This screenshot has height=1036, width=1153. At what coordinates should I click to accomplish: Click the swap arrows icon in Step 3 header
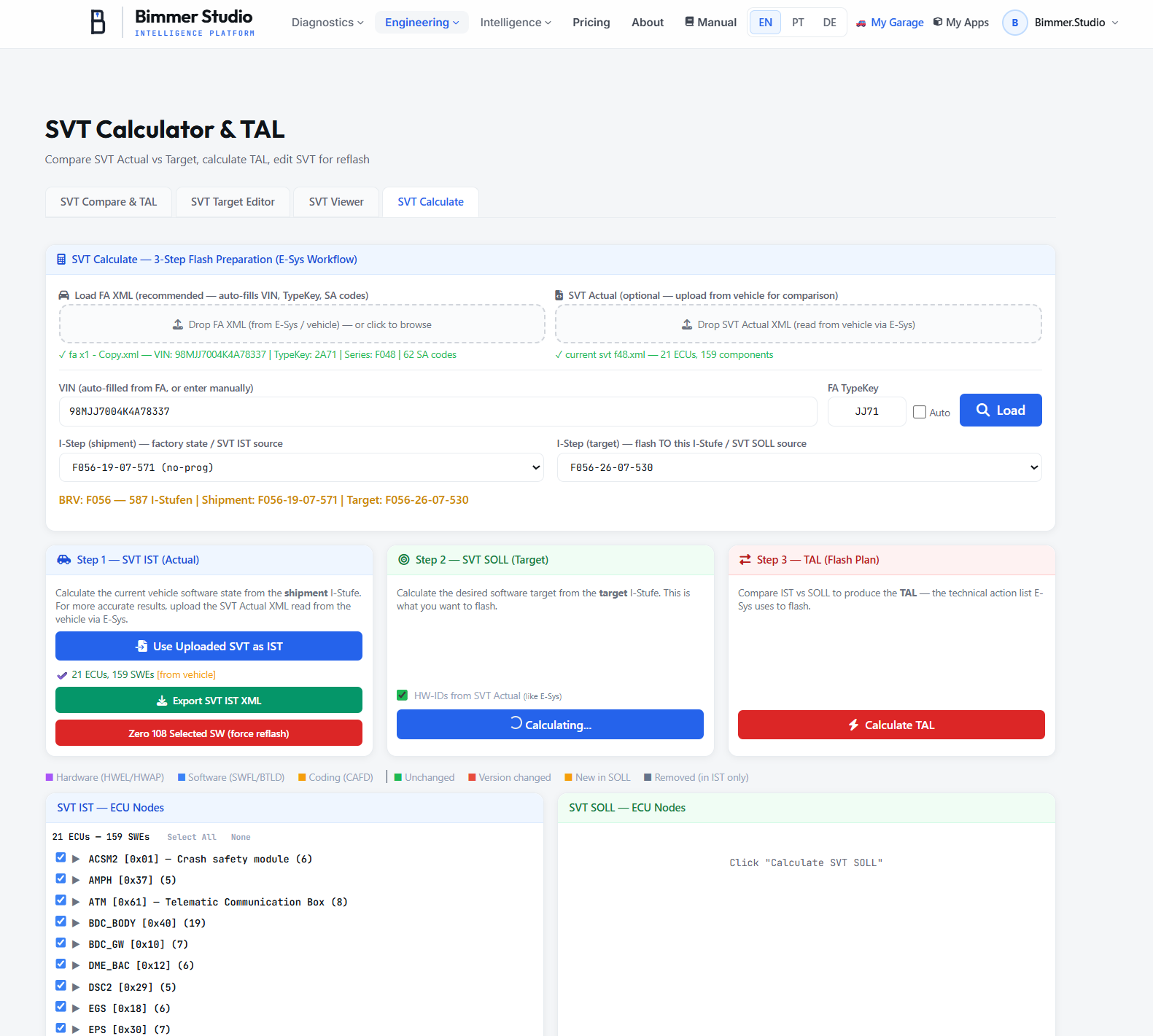tap(745, 560)
